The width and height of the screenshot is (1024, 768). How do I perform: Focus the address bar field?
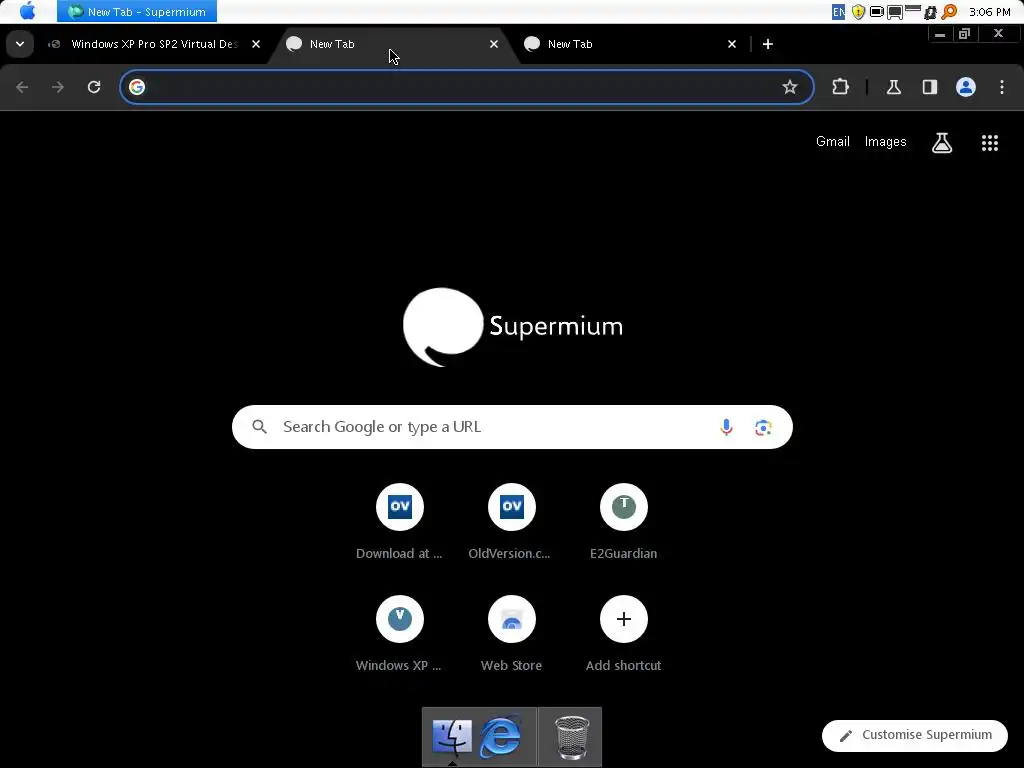[467, 87]
